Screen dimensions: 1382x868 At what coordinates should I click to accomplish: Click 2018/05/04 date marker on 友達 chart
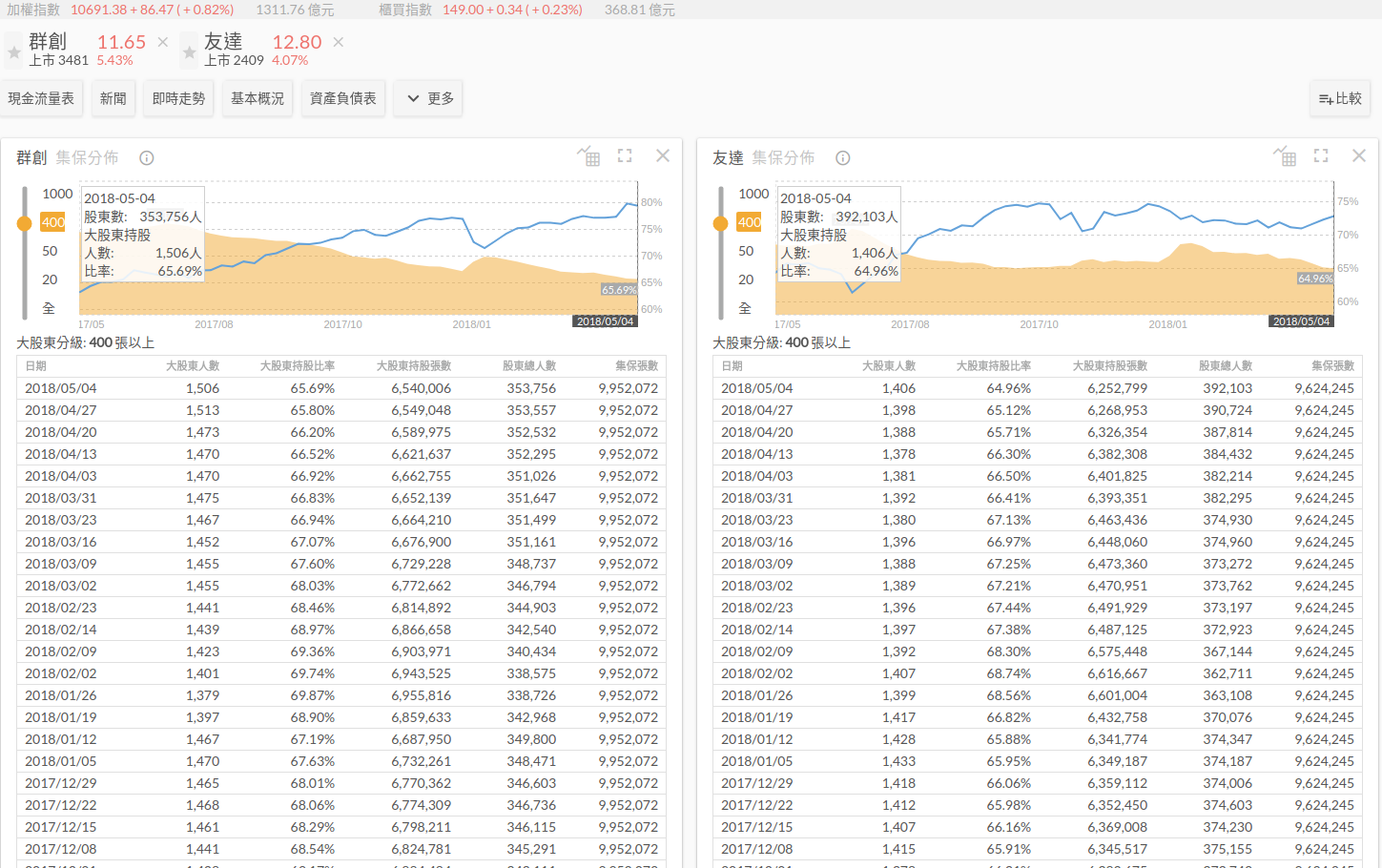[x=1302, y=321]
